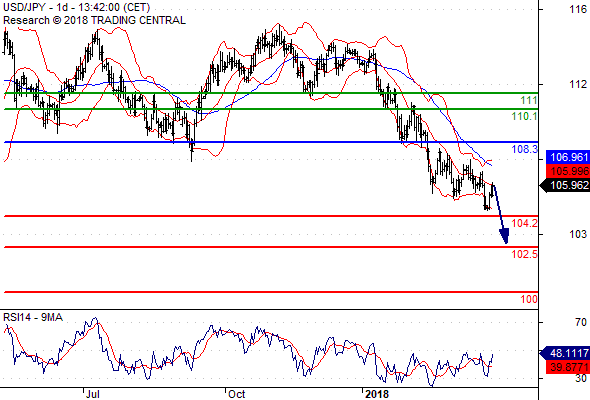Click the 108.3 blue pivot label

(525, 149)
